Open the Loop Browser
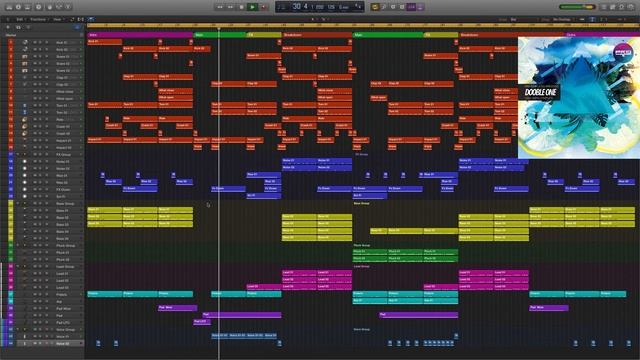 click(x=622, y=7)
